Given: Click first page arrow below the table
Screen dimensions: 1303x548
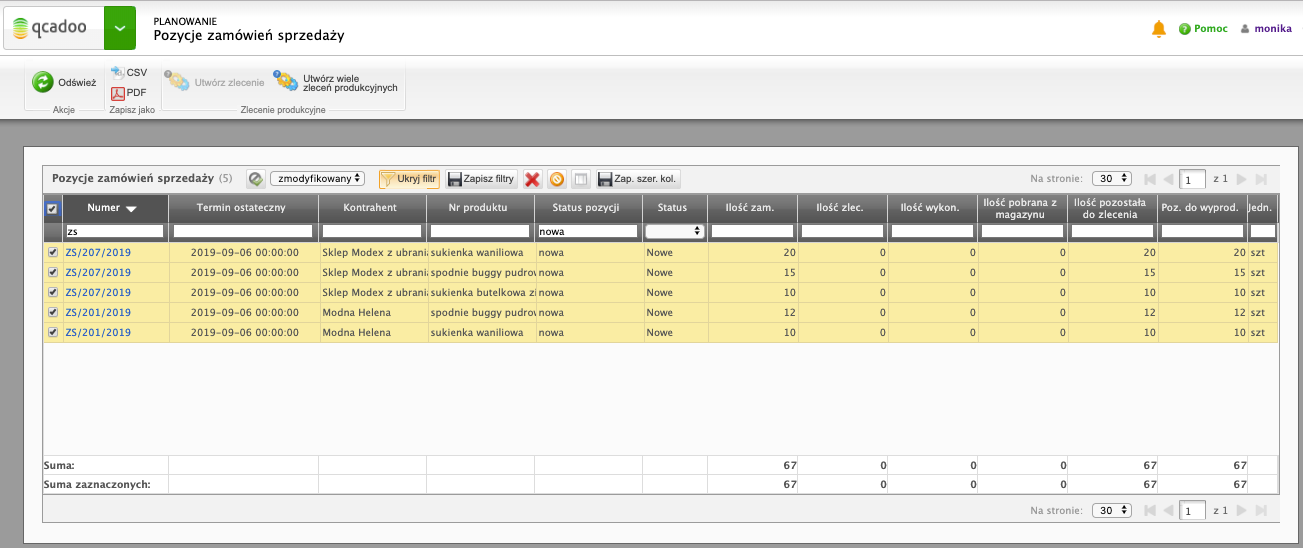Looking at the screenshot, I should 1150,511.
